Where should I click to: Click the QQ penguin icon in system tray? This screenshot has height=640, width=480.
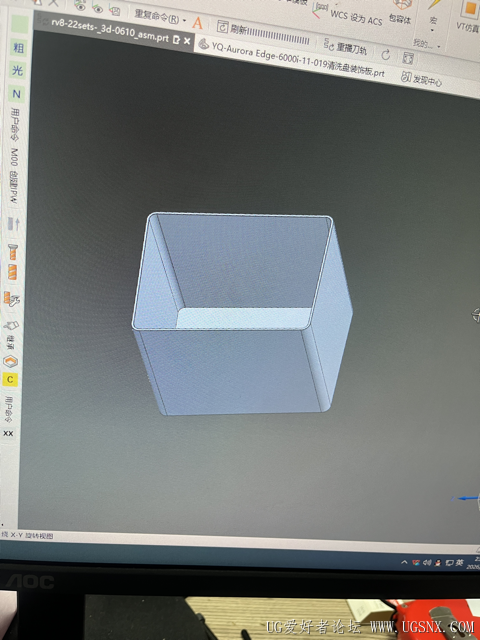(x=438, y=563)
